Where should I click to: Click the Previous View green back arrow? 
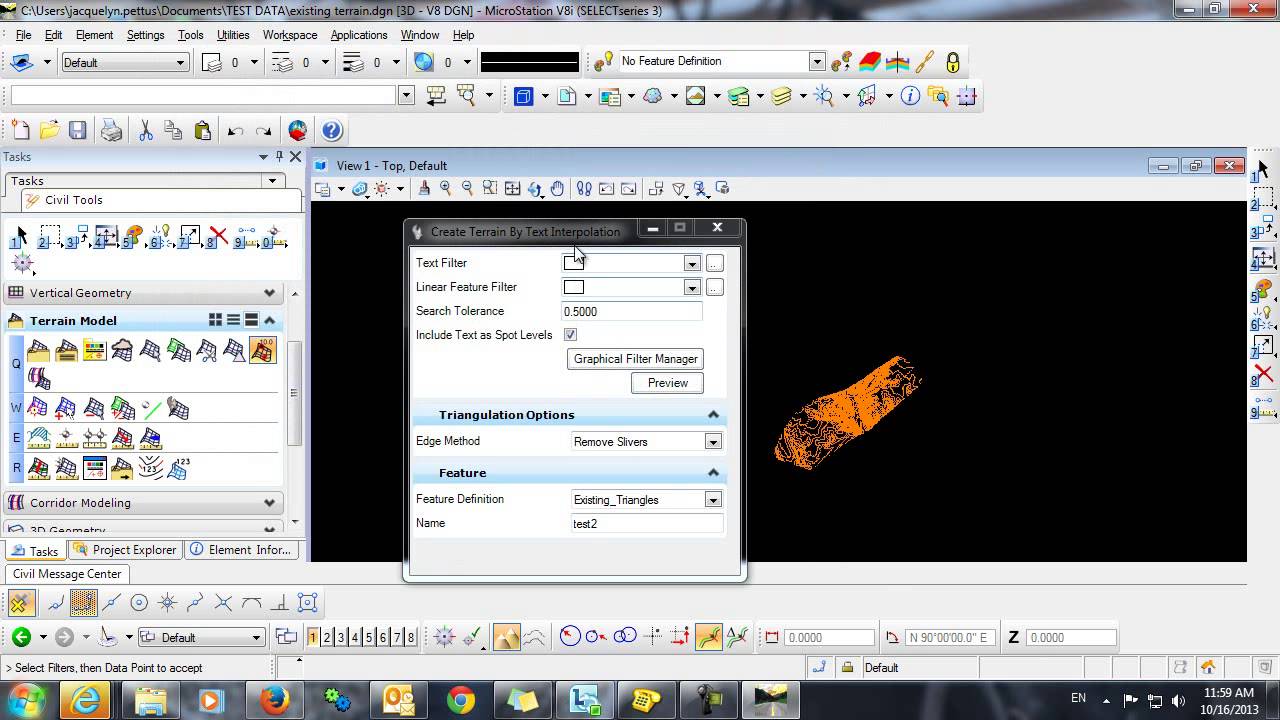point(20,637)
